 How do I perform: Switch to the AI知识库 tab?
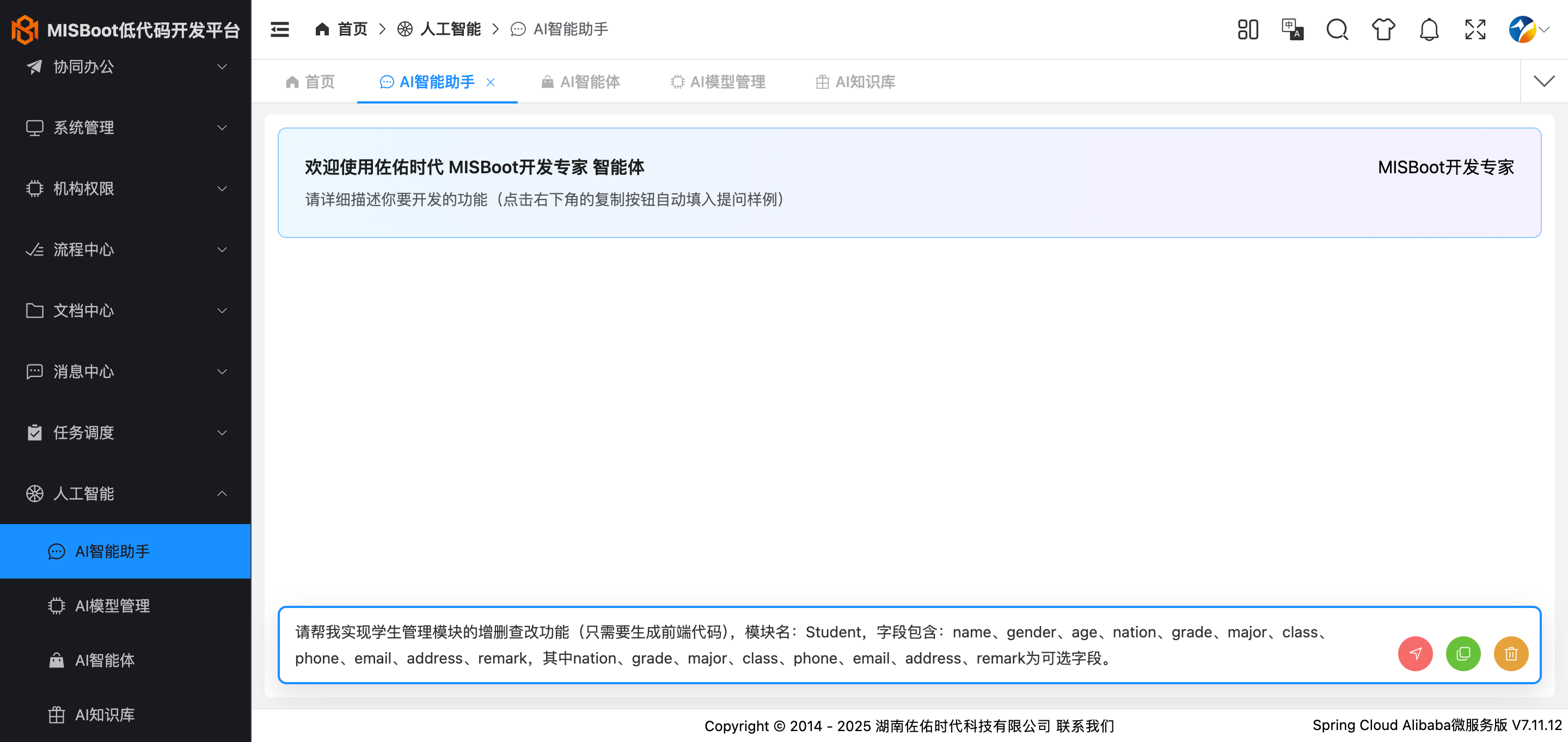pyautogui.click(x=855, y=82)
